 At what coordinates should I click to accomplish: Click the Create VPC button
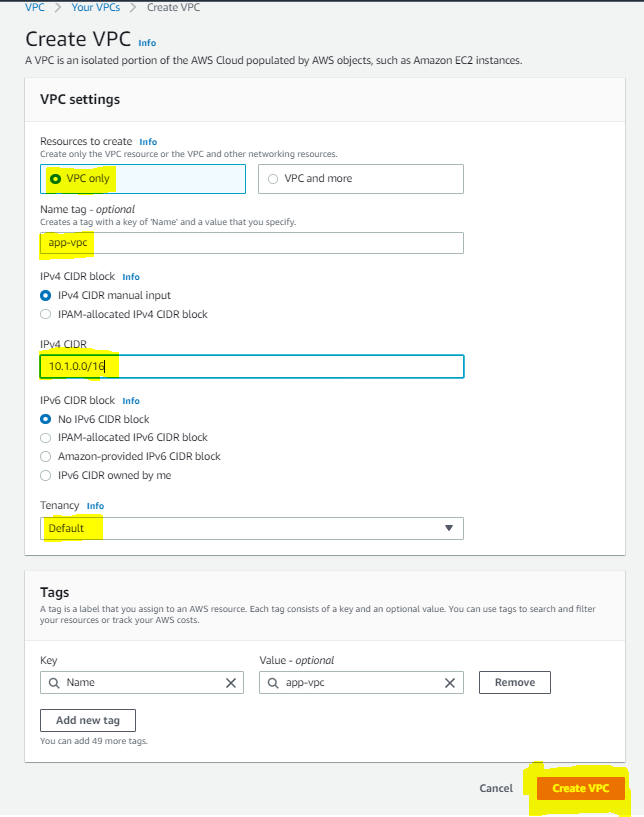tap(580, 788)
